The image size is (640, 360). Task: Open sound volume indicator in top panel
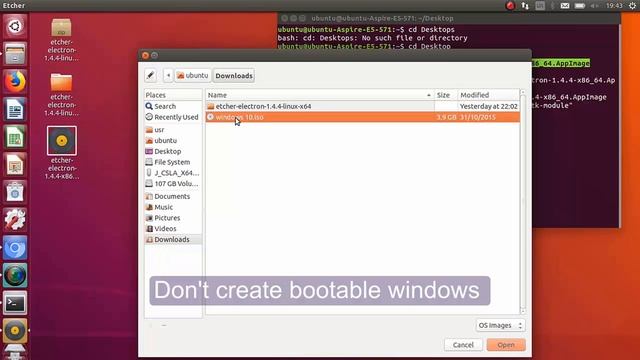tap(595, 6)
